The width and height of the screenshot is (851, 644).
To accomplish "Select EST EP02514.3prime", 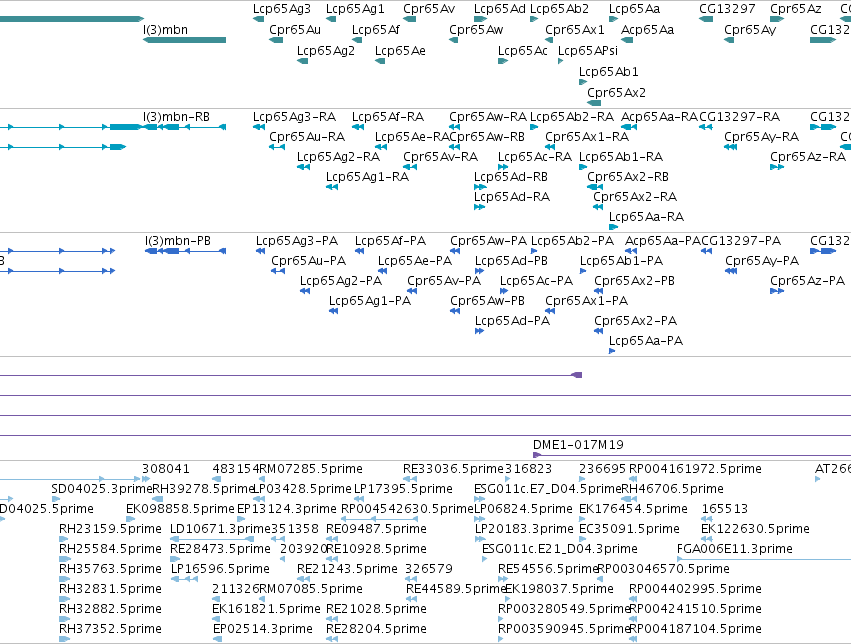I will coord(263,629).
